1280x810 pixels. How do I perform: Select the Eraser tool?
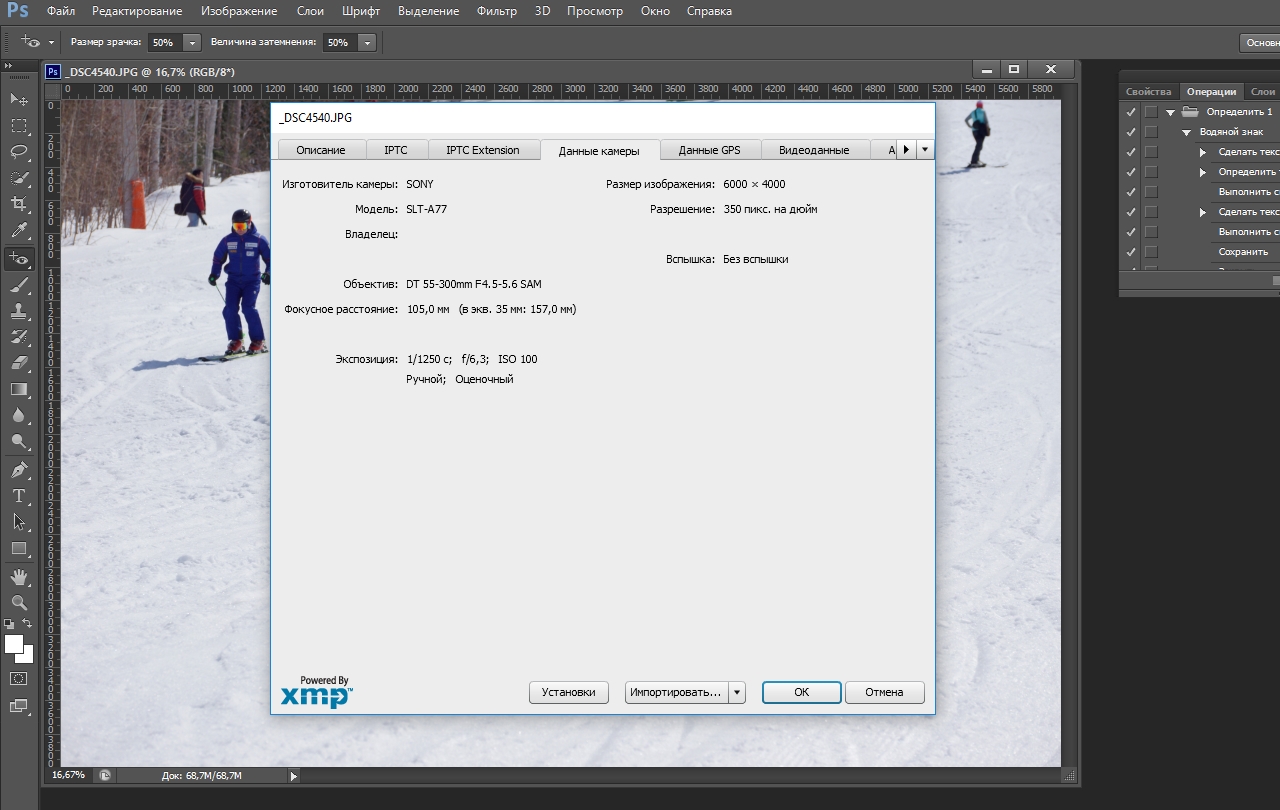(19, 363)
